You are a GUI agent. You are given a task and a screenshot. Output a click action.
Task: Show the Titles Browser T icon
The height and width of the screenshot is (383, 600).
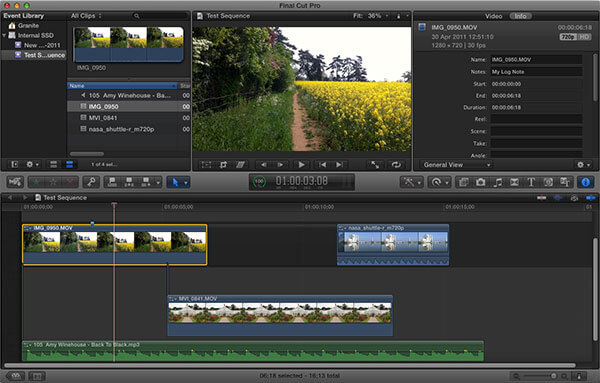(531, 182)
